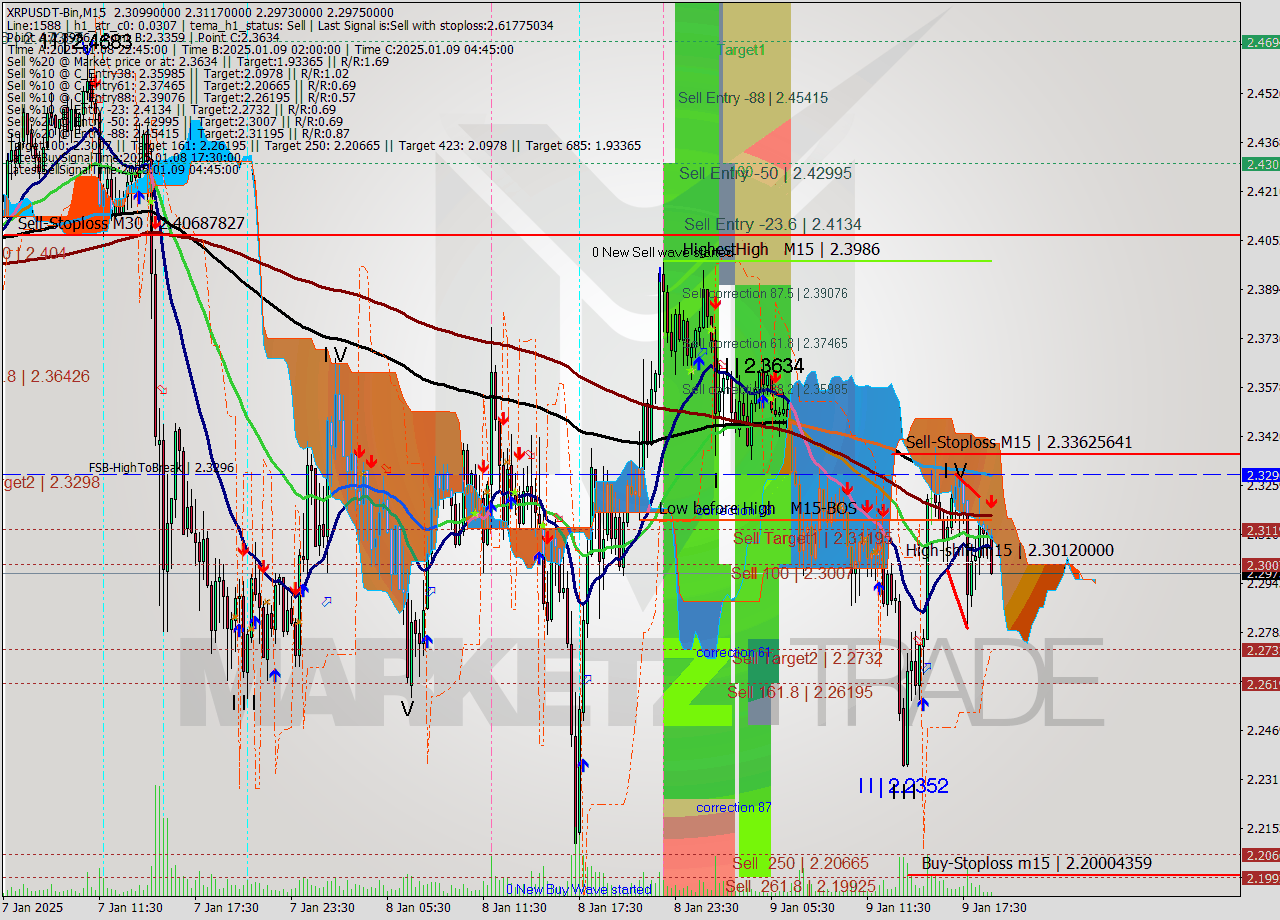Select the 'Sell 100 | 2.3007' label
This screenshot has width=1280, height=920.
(x=794, y=574)
